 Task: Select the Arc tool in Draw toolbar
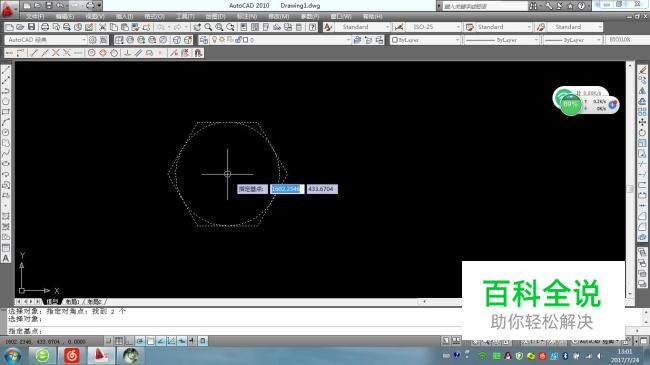tap(6, 122)
